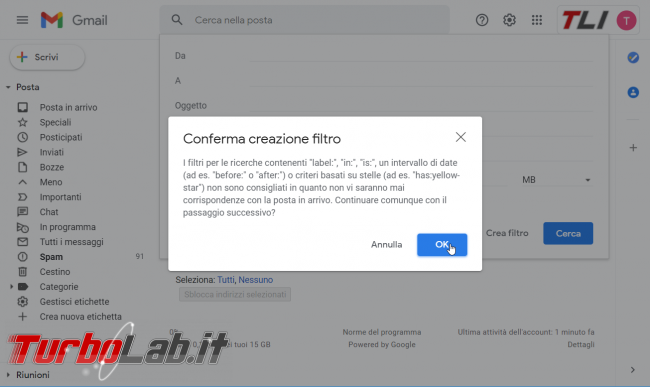Click the Scrivi compose button
The height and width of the screenshot is (387, 650).
click(x=47, y=57)
